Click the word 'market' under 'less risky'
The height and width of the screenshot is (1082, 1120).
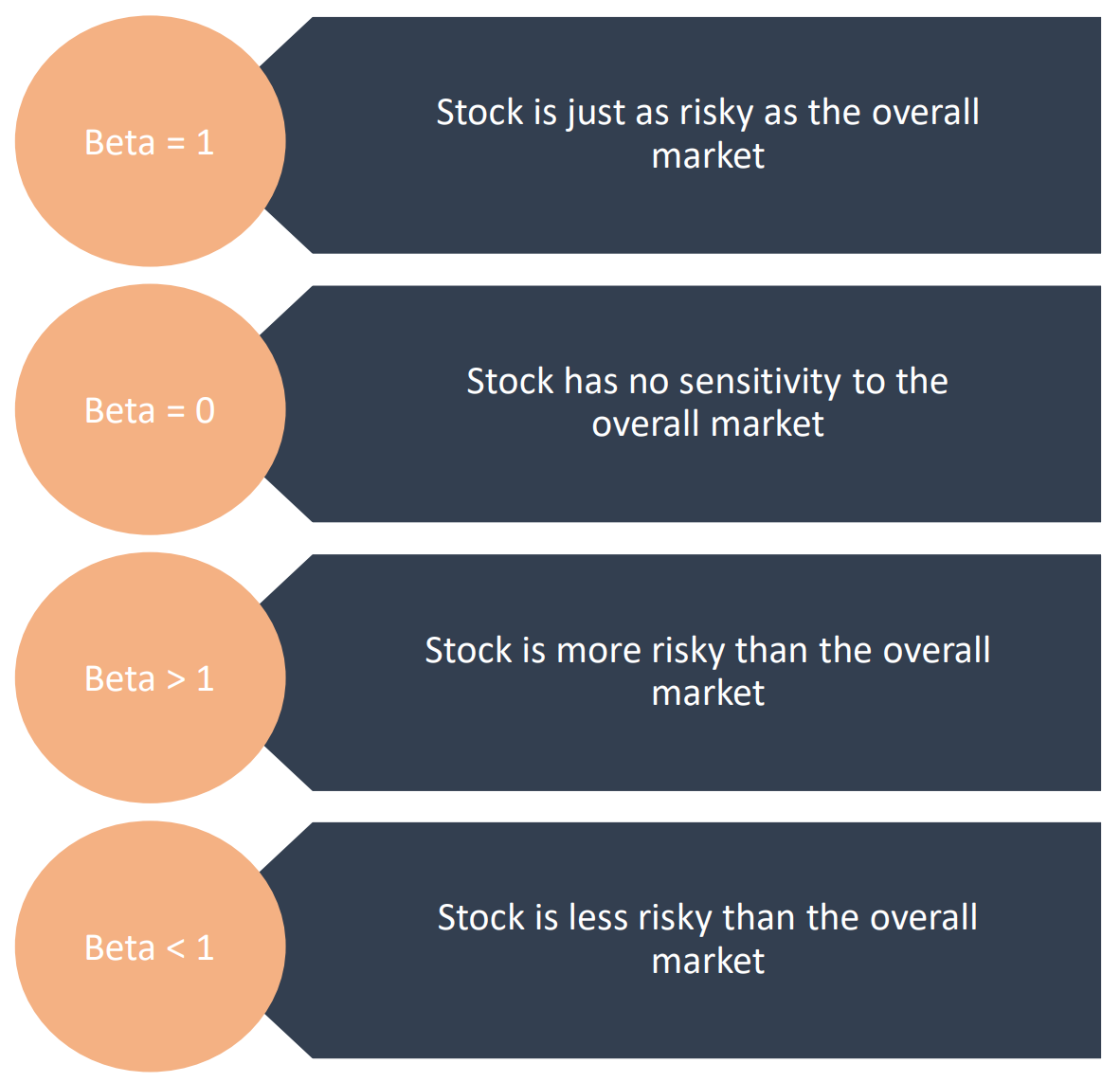(708, 961)
